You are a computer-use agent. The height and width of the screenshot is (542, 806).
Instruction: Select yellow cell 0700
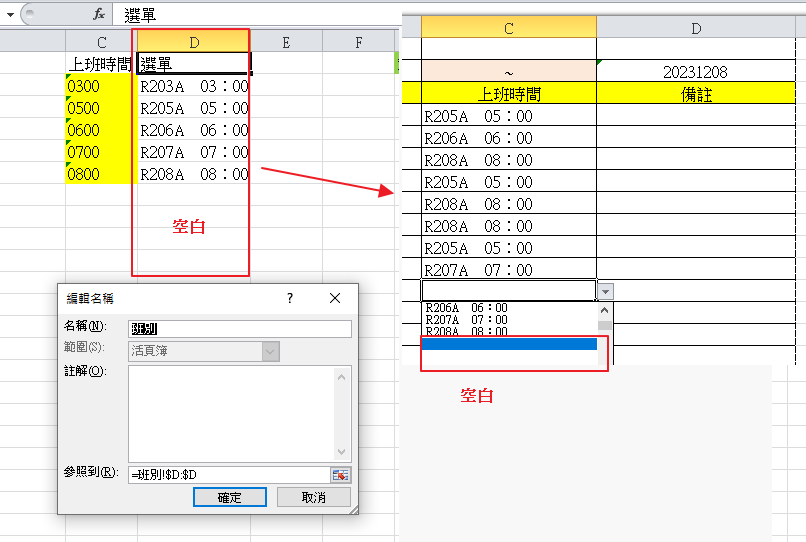coord(101,152)
